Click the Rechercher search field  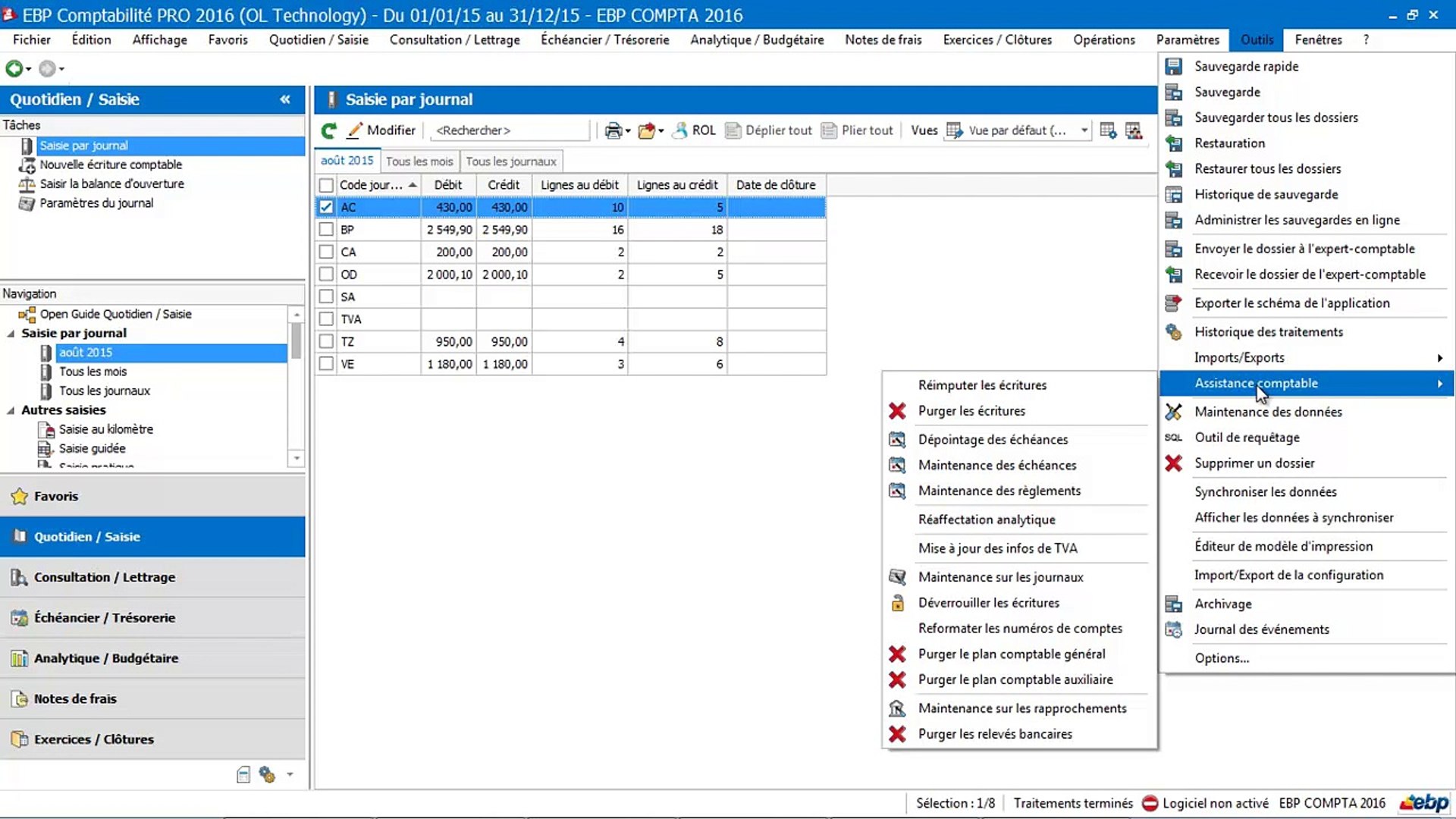pos(510,130)
